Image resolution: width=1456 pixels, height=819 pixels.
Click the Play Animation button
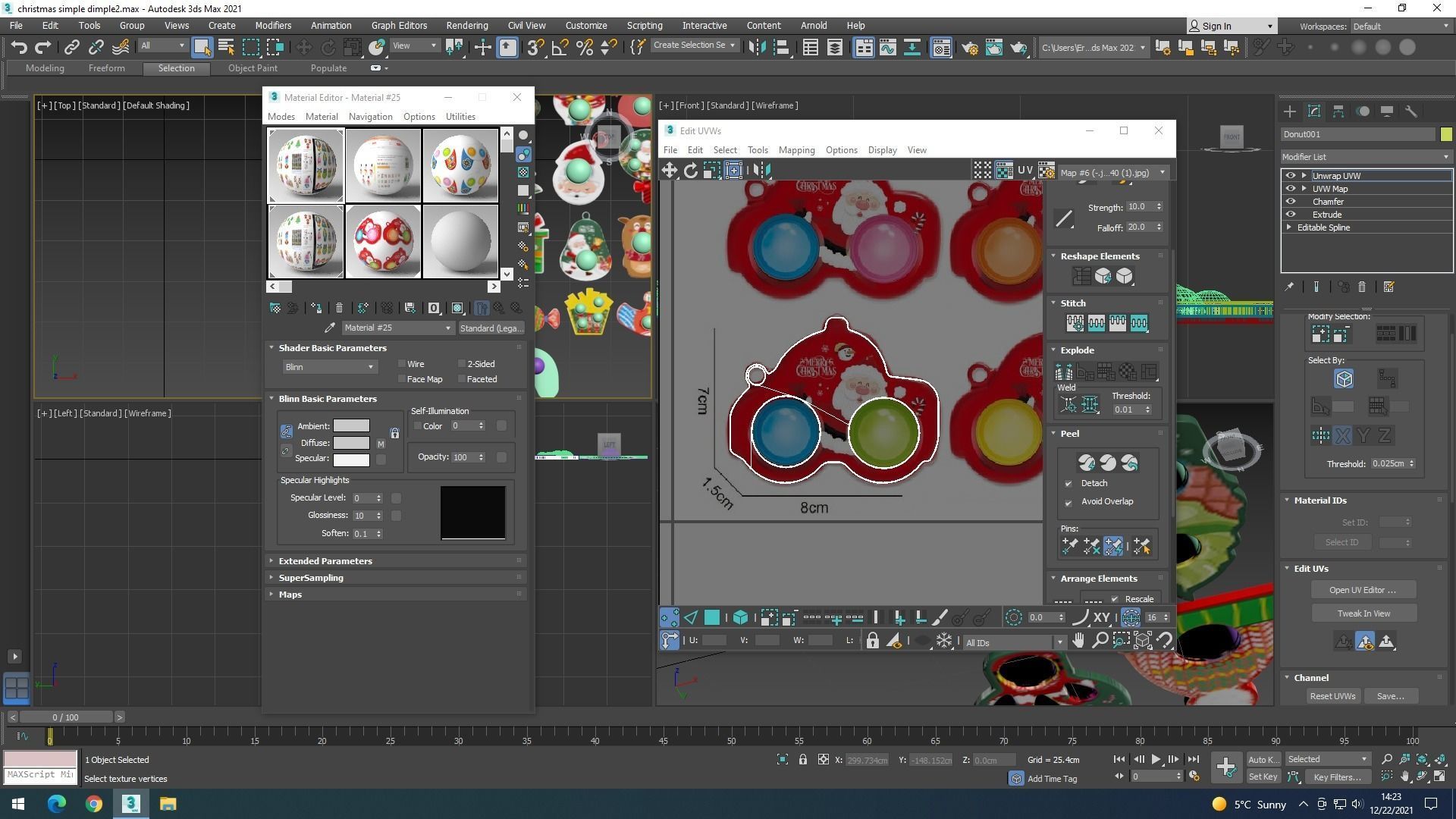pyautogui.click(x=1156, y=759)
